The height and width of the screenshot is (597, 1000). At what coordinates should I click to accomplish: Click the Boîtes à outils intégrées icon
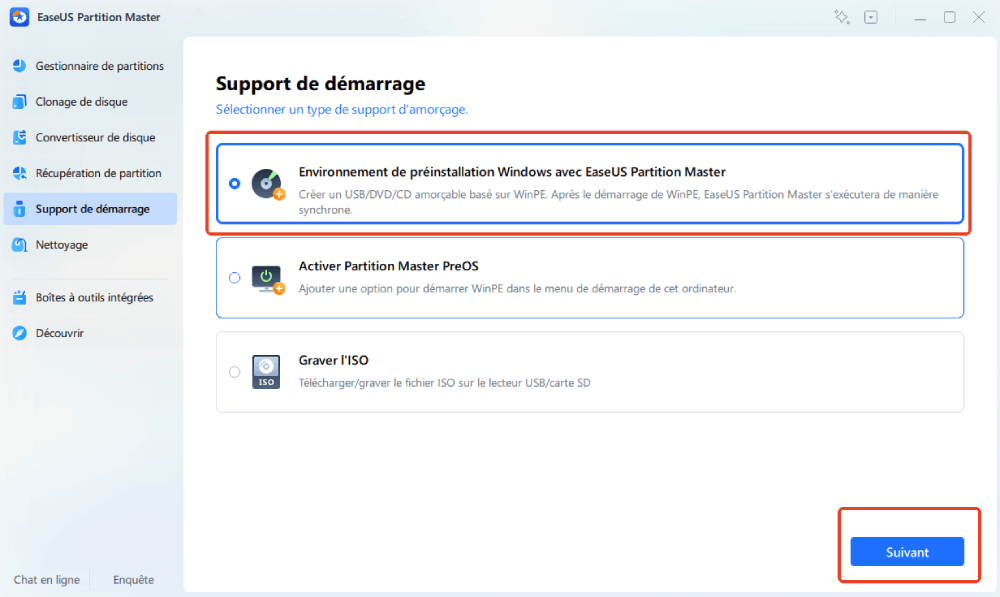[x=20, y=297]
